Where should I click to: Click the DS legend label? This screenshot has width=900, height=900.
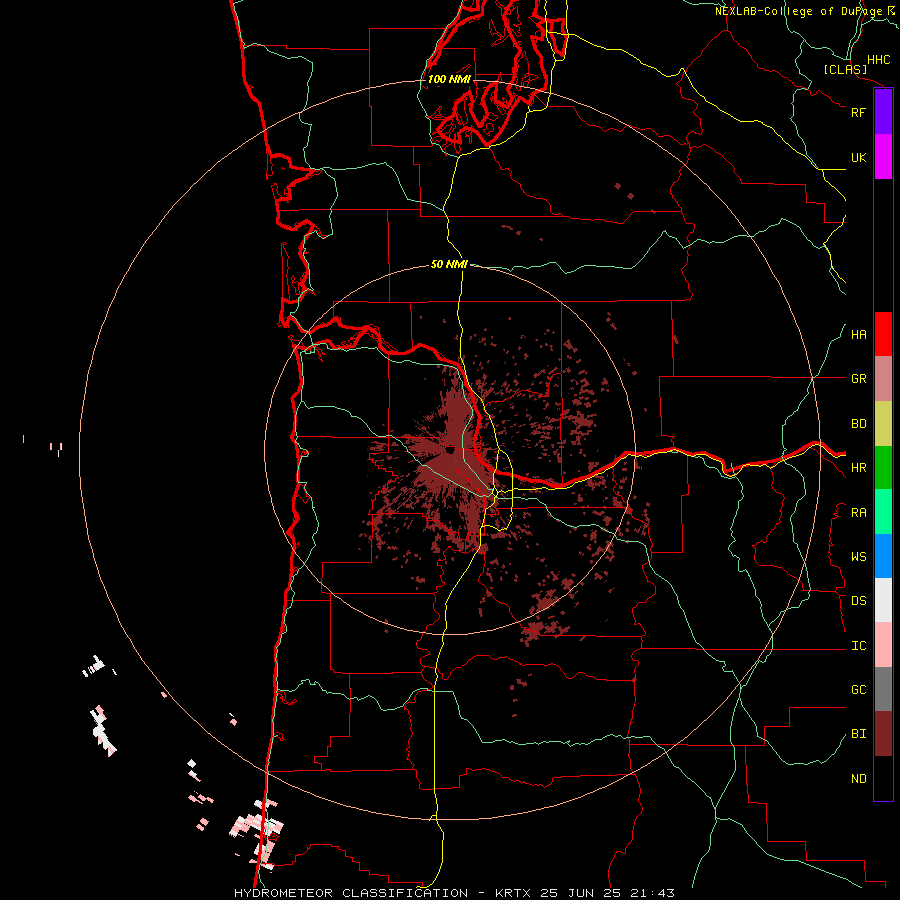coord(858,601)
